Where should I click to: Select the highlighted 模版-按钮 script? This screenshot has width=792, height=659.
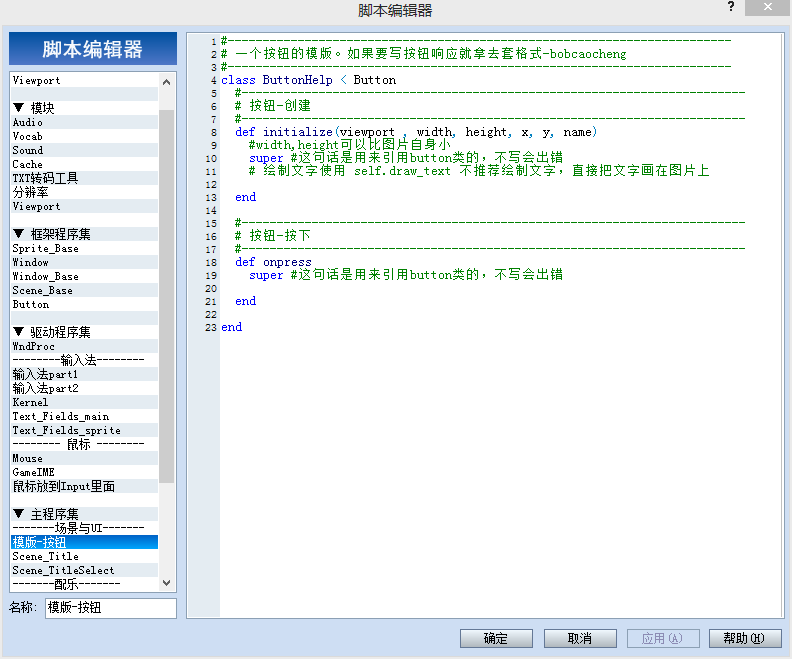84,542
